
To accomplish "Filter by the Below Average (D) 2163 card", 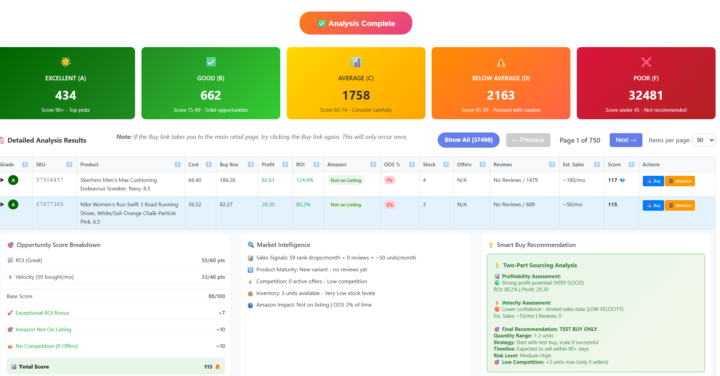I will point(501,83).
